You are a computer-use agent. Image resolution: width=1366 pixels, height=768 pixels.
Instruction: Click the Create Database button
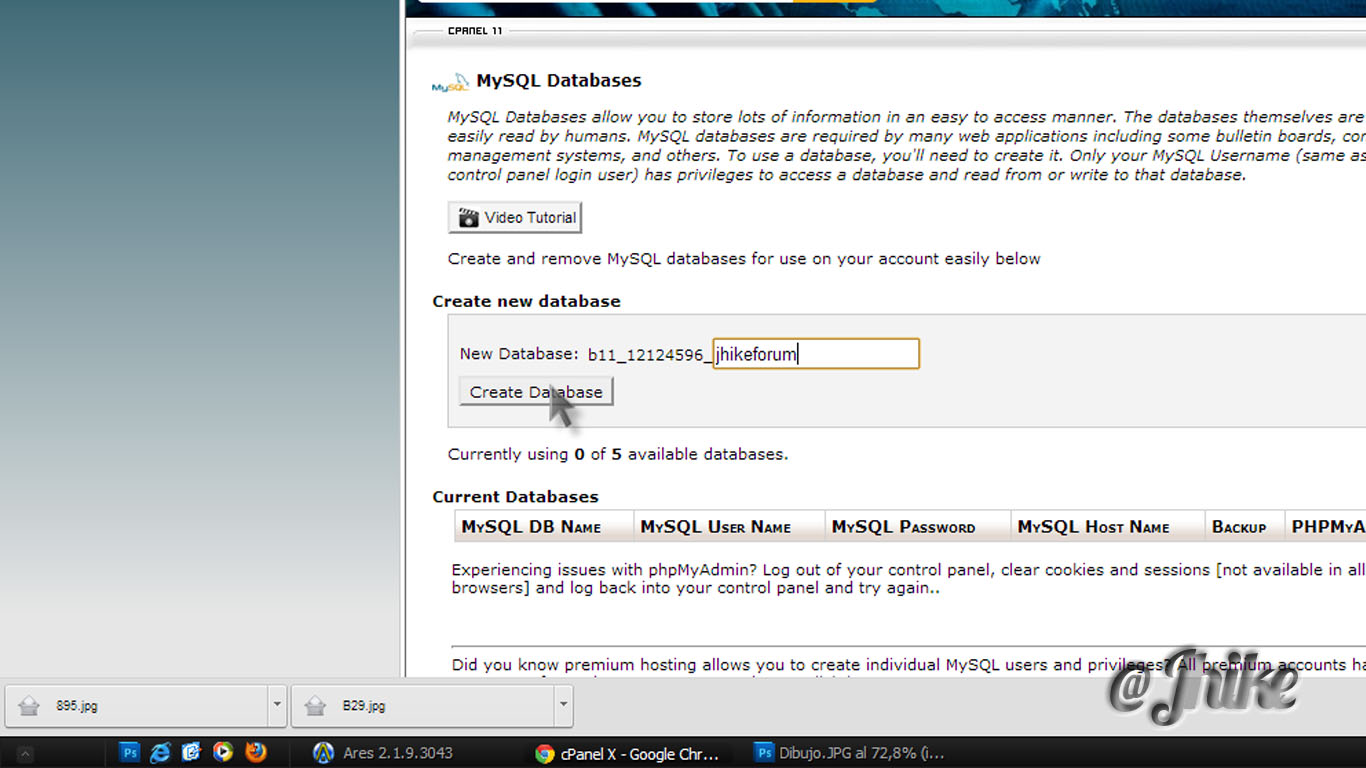pyautogui.click(x=536, y=392)
